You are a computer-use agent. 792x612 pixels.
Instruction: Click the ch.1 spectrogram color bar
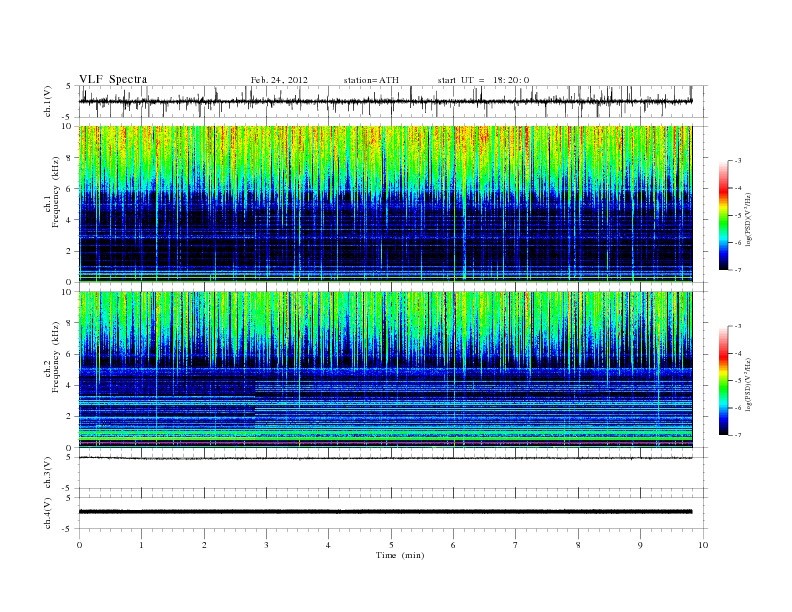pyautogui.click(x=724, y=215)
